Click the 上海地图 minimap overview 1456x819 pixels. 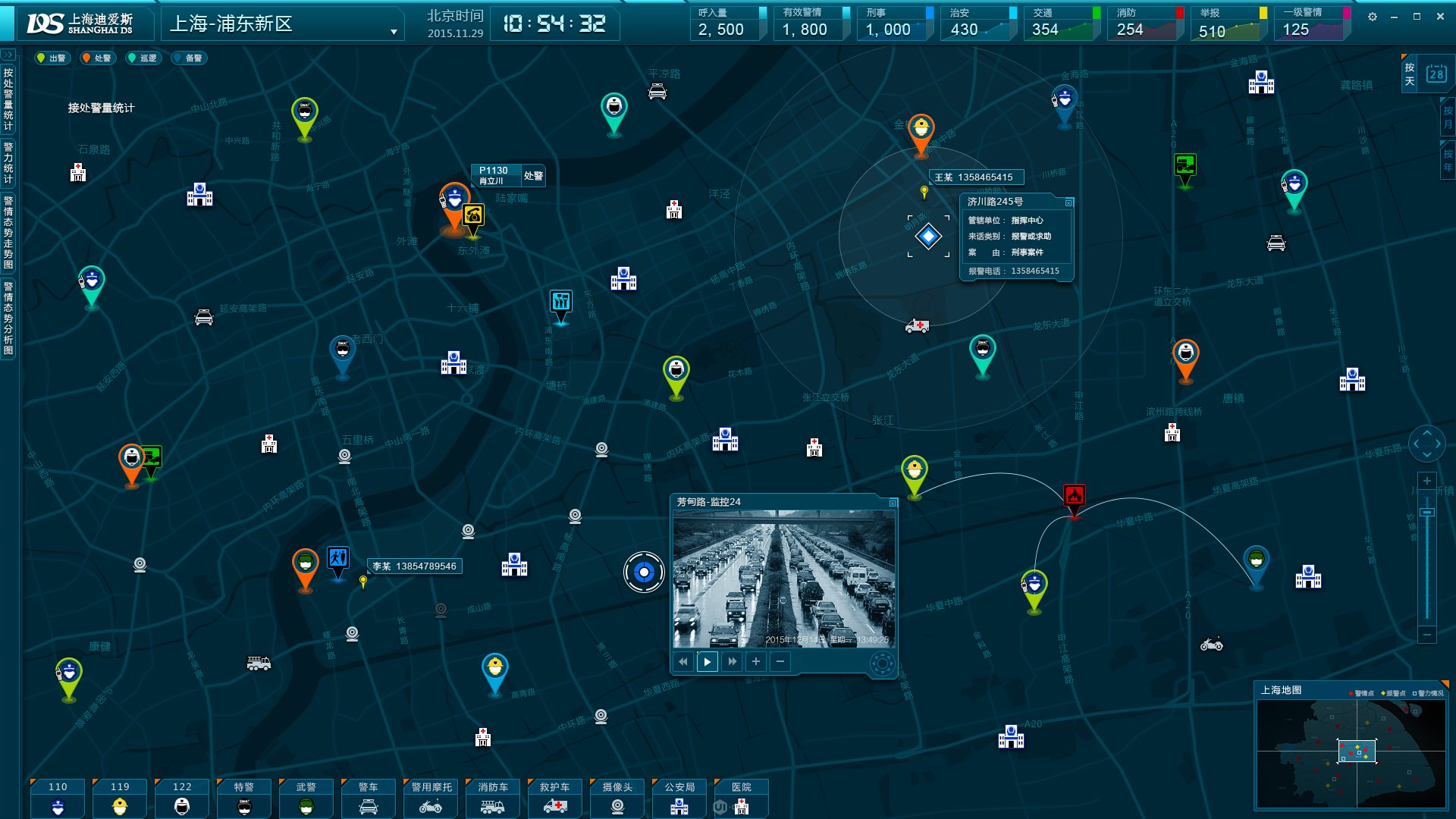[1351, 755]
